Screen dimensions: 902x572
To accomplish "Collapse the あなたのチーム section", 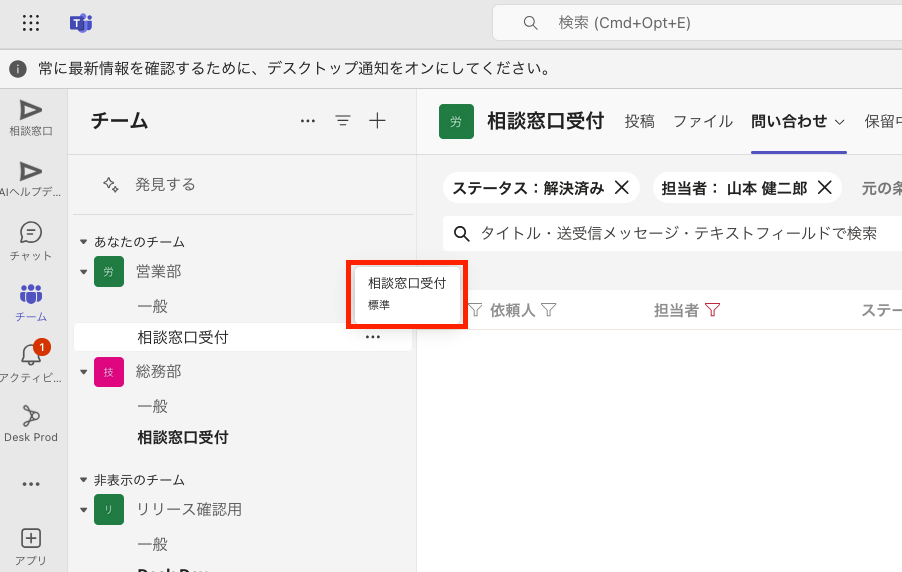I will pos(83,242).
